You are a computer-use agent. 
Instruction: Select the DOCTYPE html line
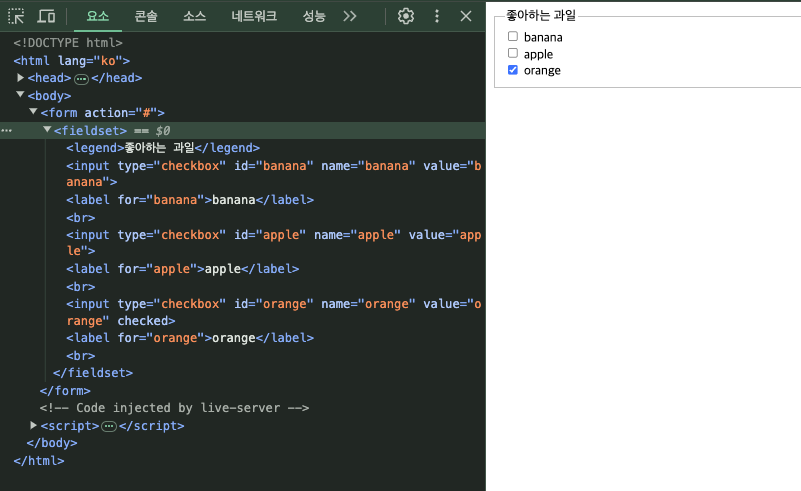(x=68, y=43)
